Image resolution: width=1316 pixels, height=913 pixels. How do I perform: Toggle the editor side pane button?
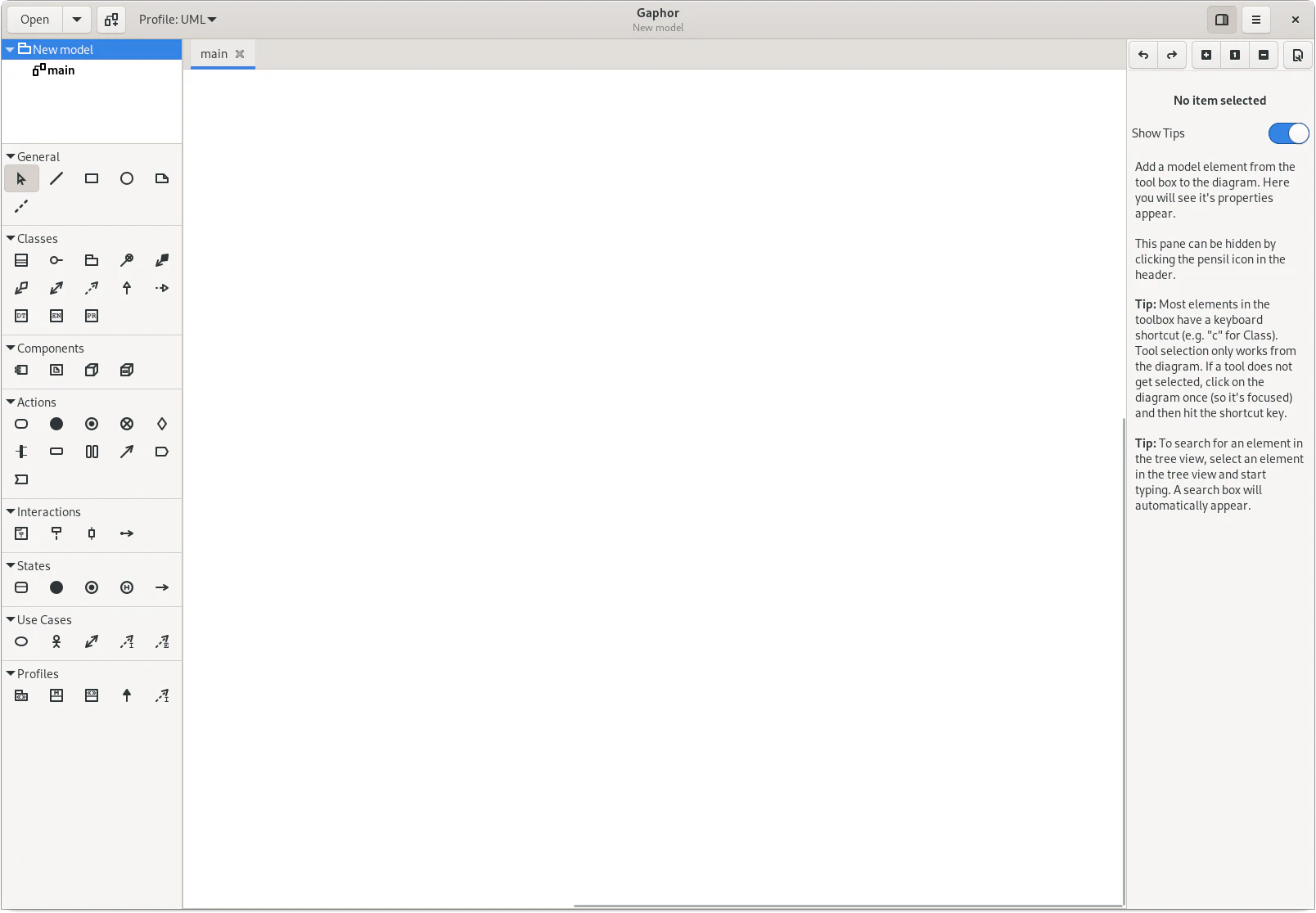pos(1222,20)
